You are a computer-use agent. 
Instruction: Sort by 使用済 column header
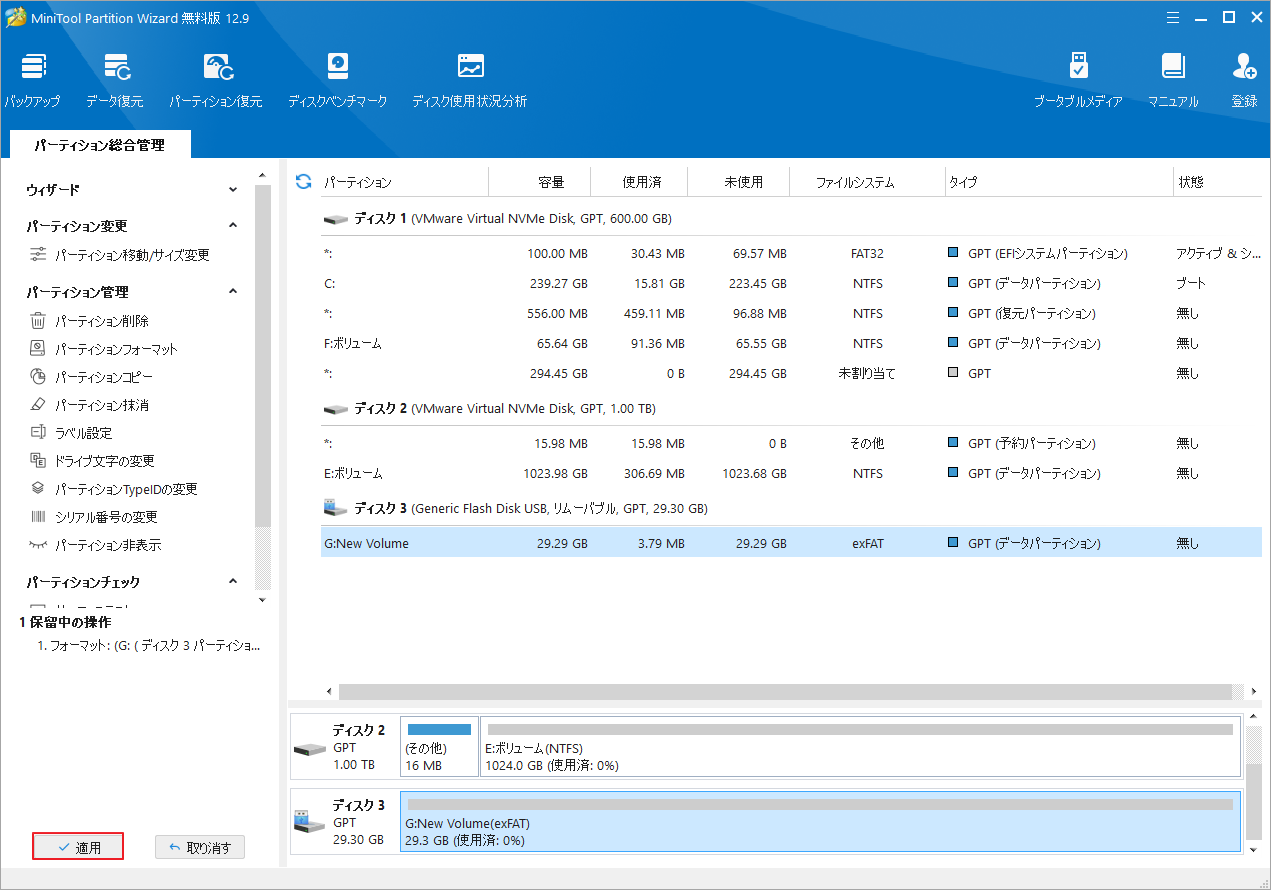tap(641, 182)
